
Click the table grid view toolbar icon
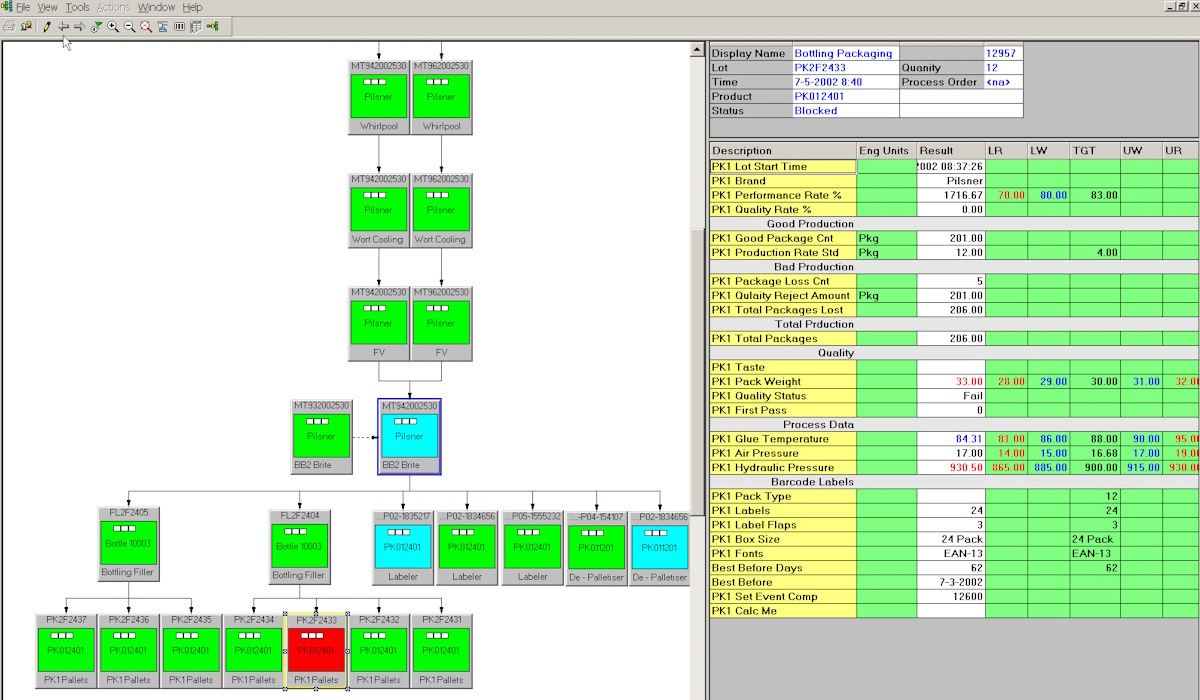click(x=195, y=26)
